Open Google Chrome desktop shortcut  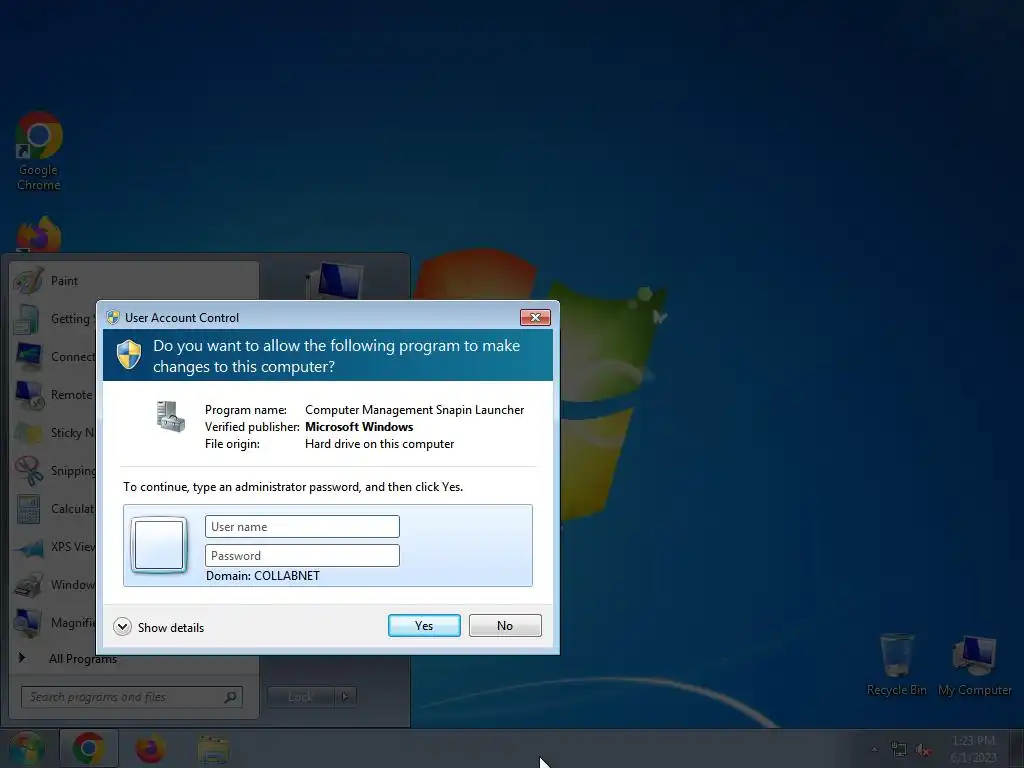pos(39,152)
